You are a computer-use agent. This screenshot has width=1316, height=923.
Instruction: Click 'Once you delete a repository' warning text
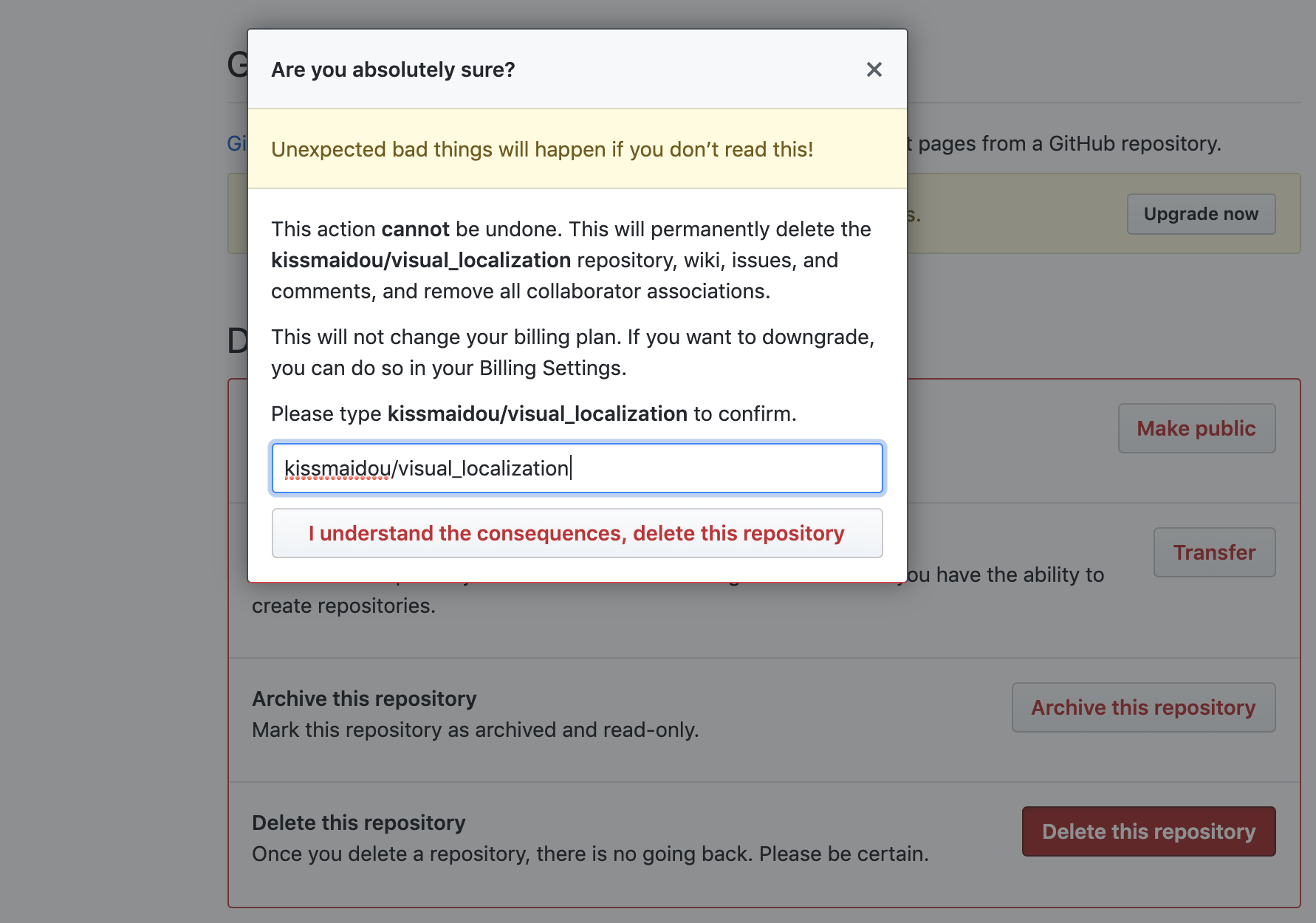click(591, 854)
